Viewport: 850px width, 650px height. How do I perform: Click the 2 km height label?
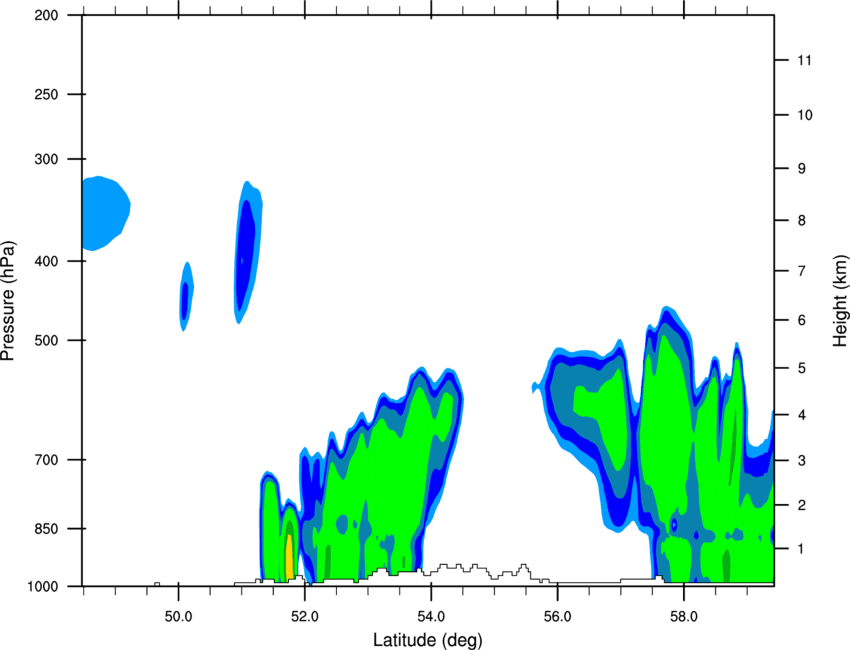(802, 505)
